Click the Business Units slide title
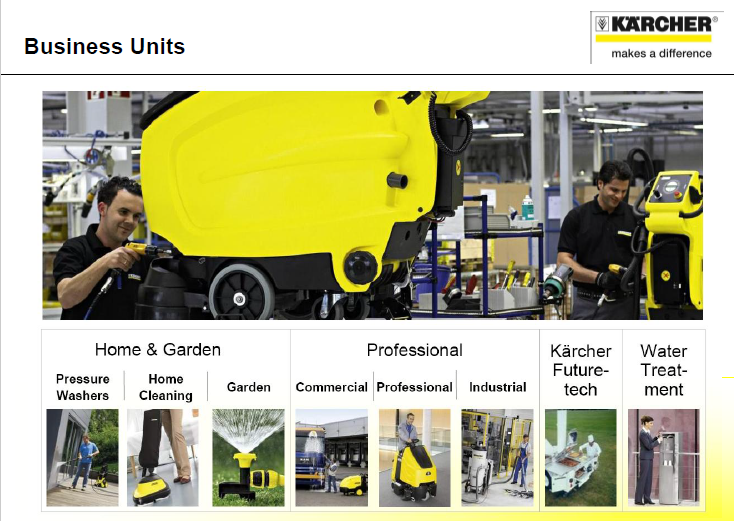 click(104, 46)
